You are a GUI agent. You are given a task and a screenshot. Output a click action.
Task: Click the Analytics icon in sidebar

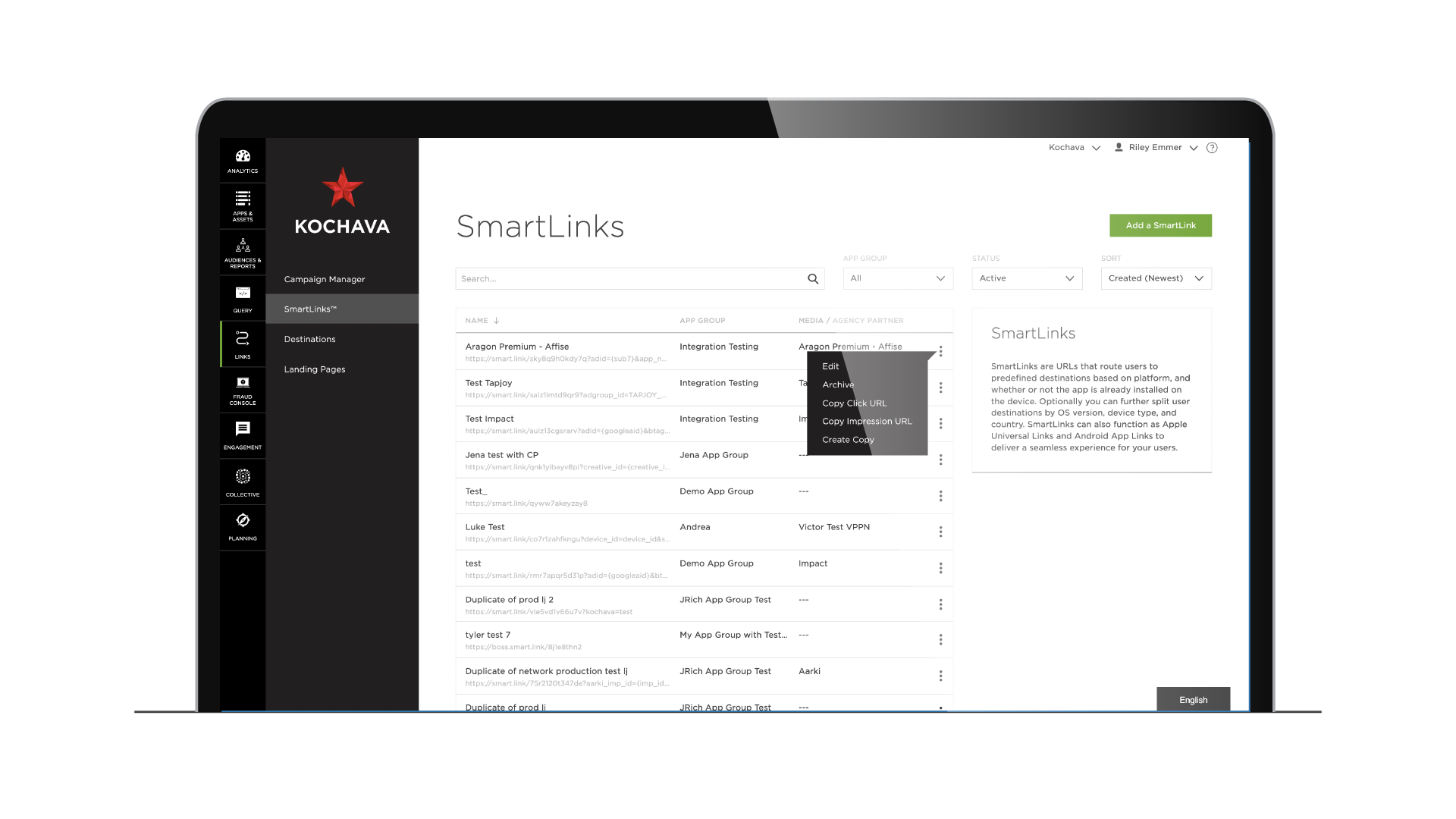click(241, 161)
